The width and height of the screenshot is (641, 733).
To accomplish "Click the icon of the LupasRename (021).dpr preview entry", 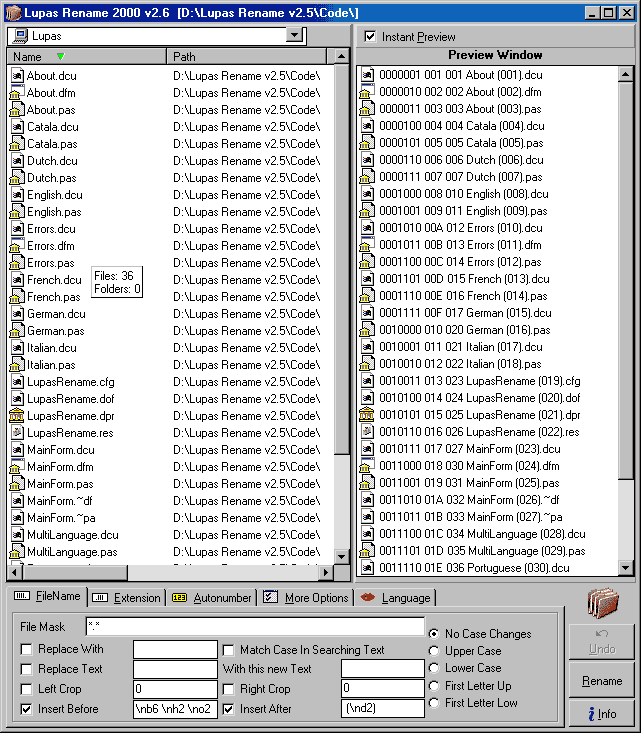I will point(367,415).
